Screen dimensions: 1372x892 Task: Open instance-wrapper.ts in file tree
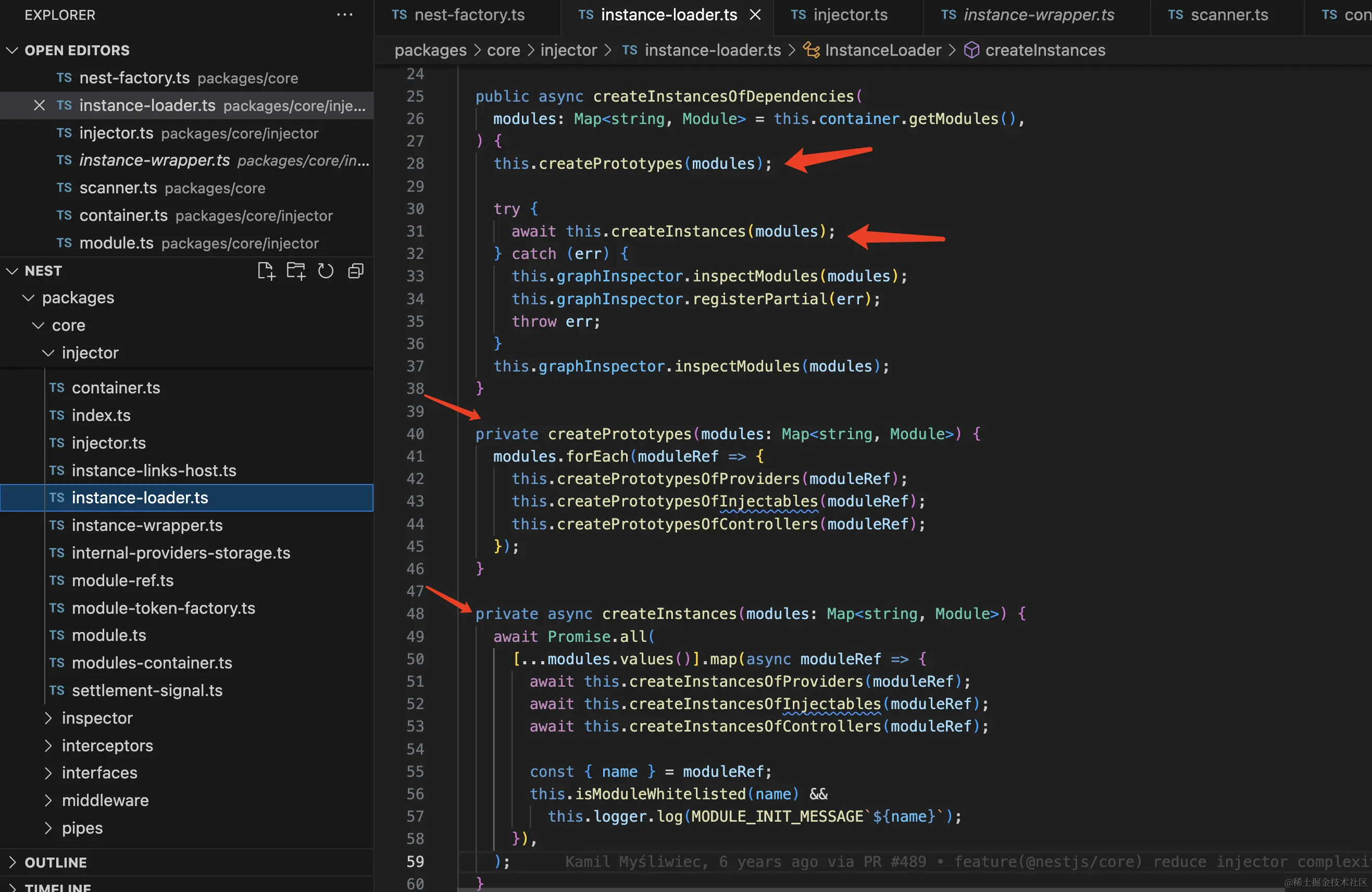[187, 525]
